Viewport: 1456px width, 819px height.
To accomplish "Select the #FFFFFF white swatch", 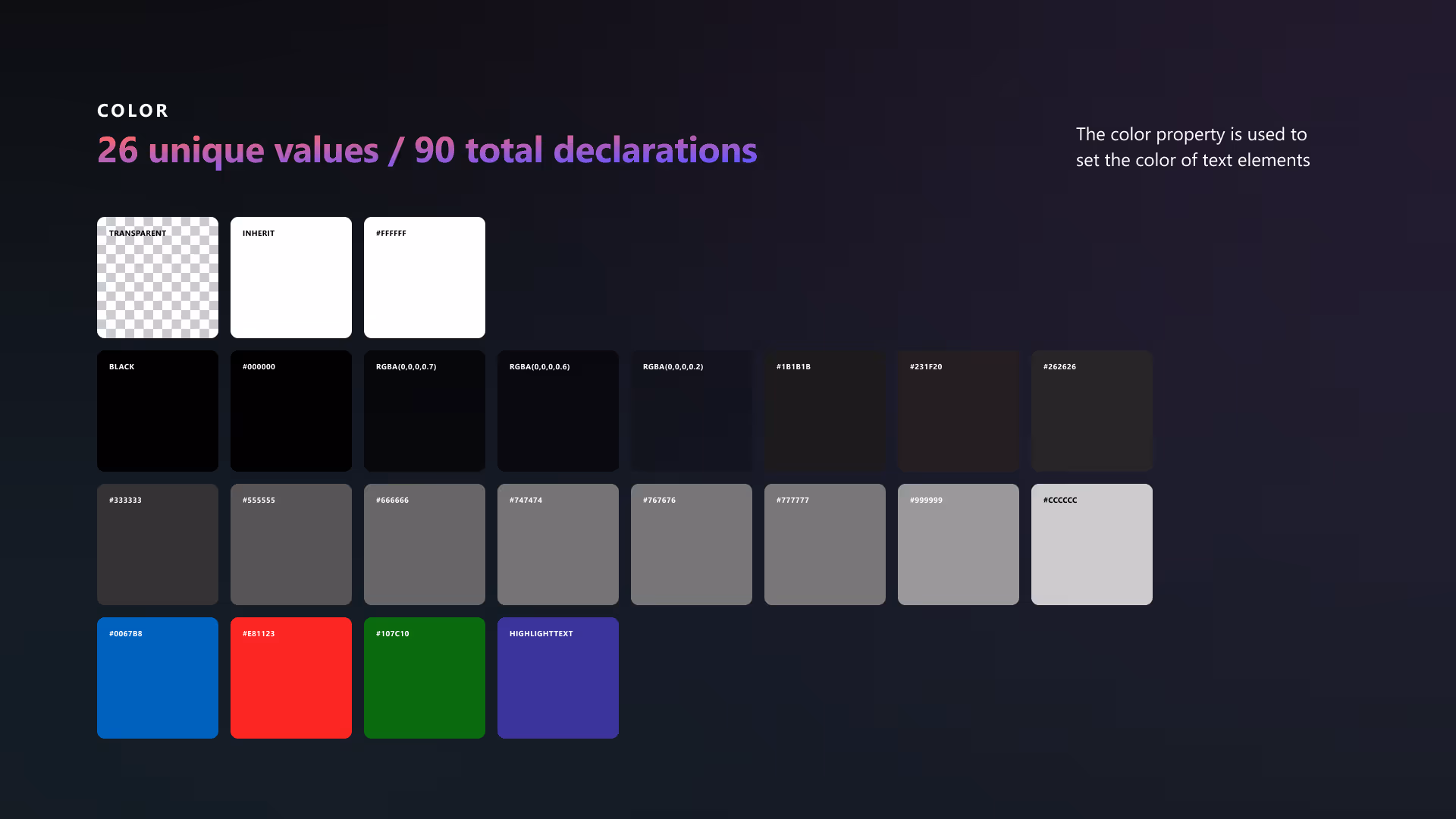I will pyautogui.click(x=424, y=277).
